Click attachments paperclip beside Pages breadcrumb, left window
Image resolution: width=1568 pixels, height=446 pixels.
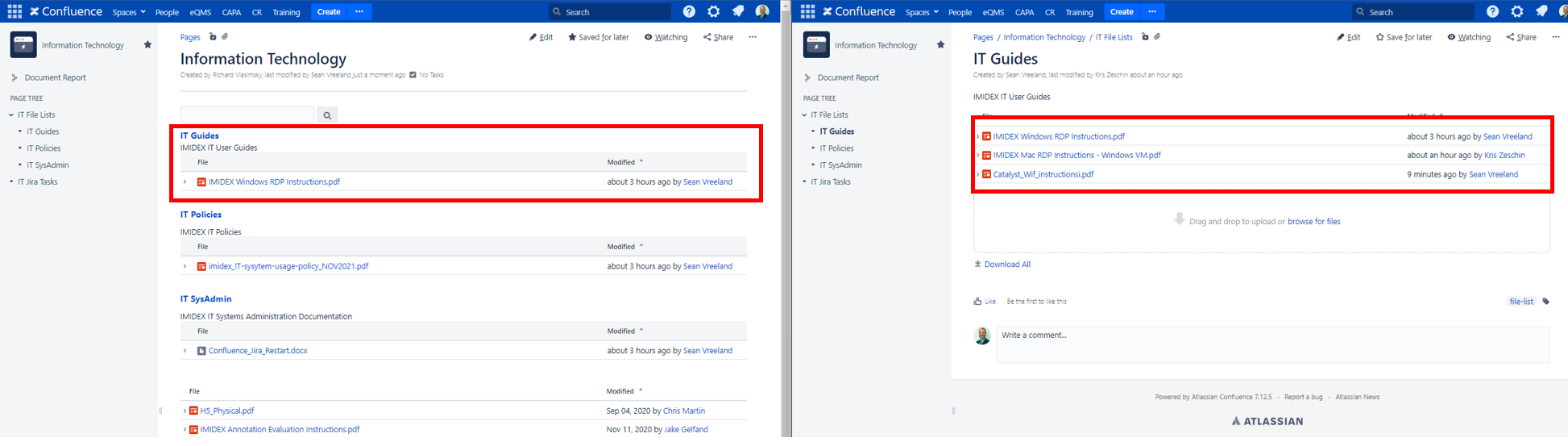coord(225,37)
